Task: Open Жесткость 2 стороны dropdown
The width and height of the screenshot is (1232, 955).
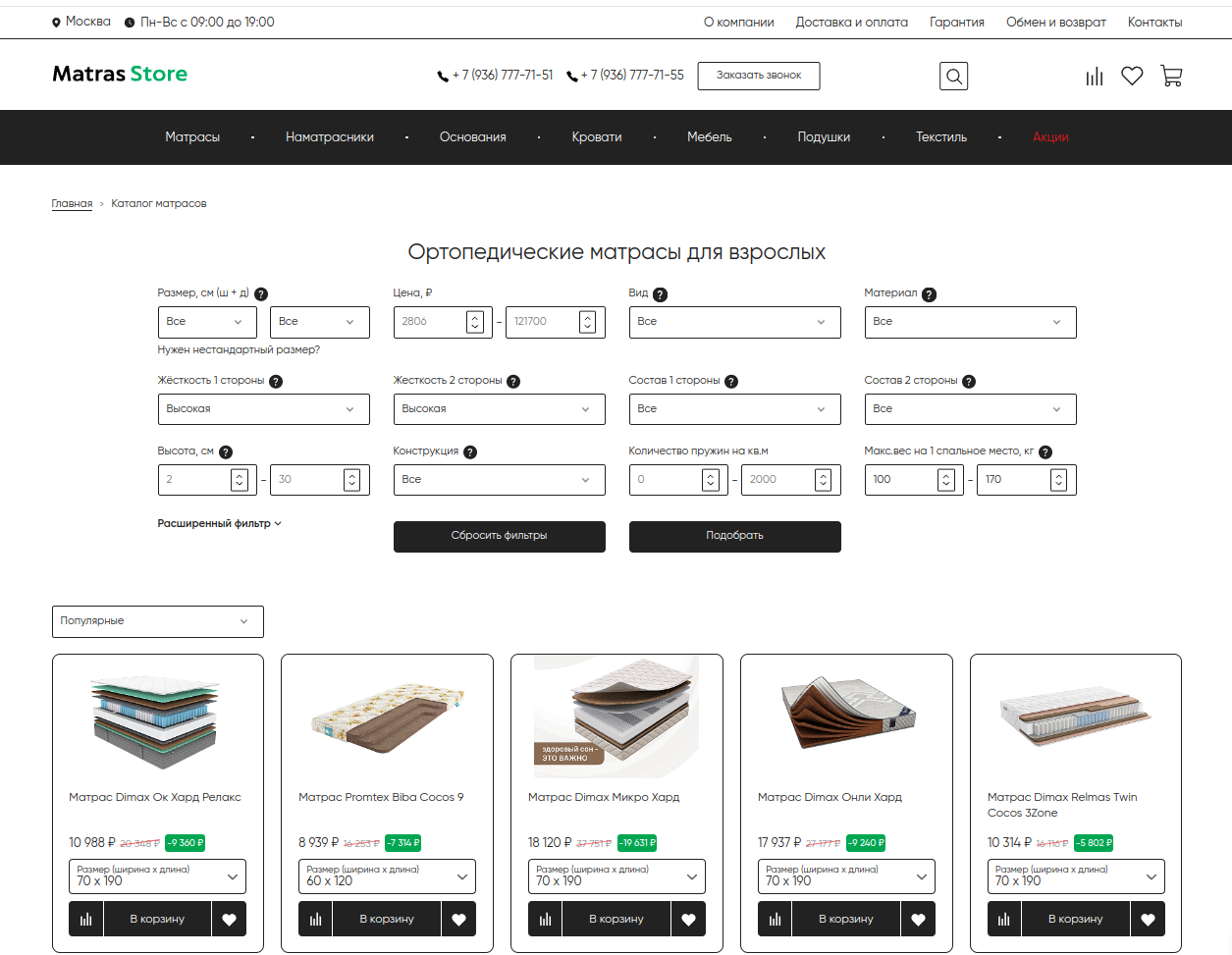Action: [x=499, y=409]
